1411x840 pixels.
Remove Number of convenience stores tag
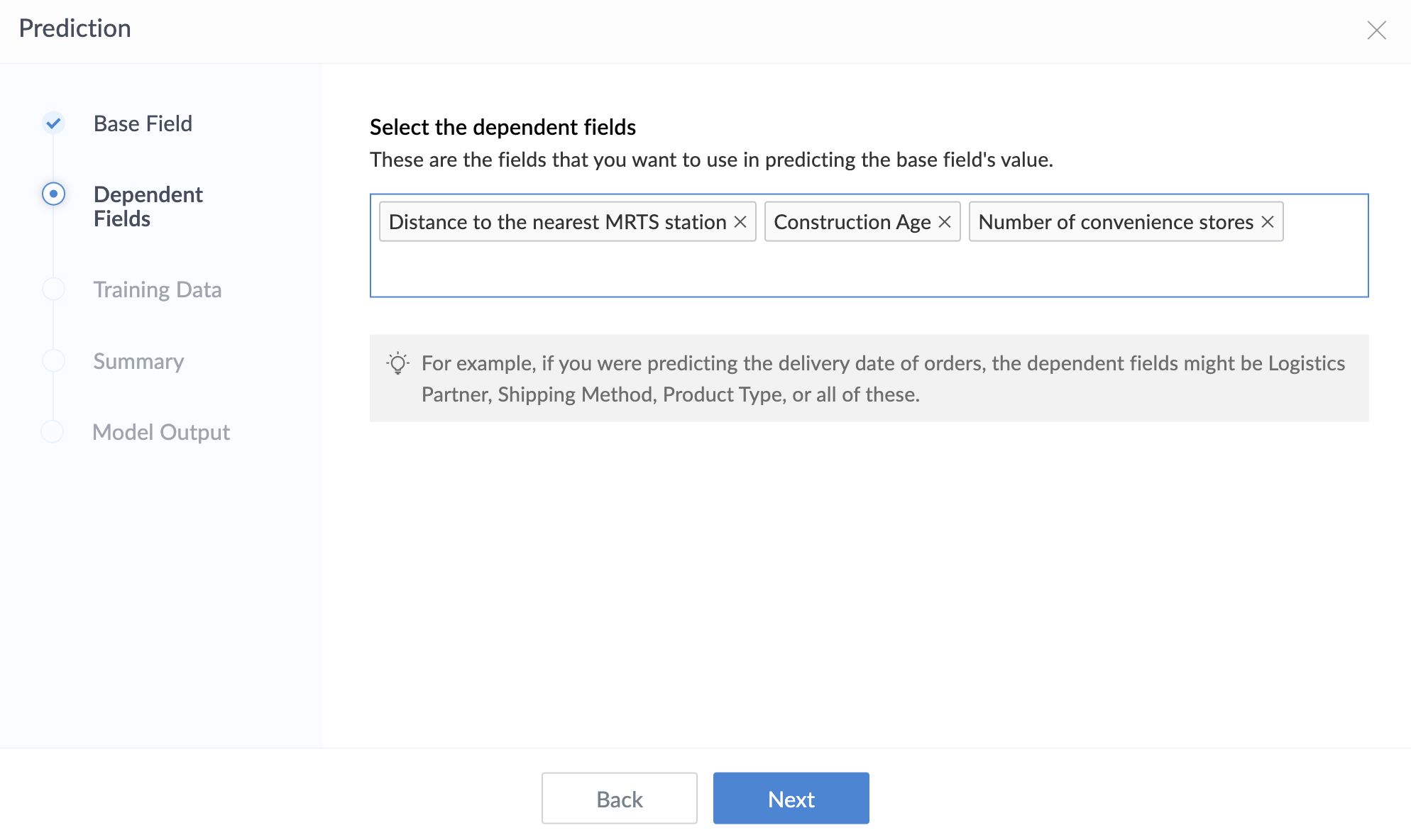point(1268,222)
